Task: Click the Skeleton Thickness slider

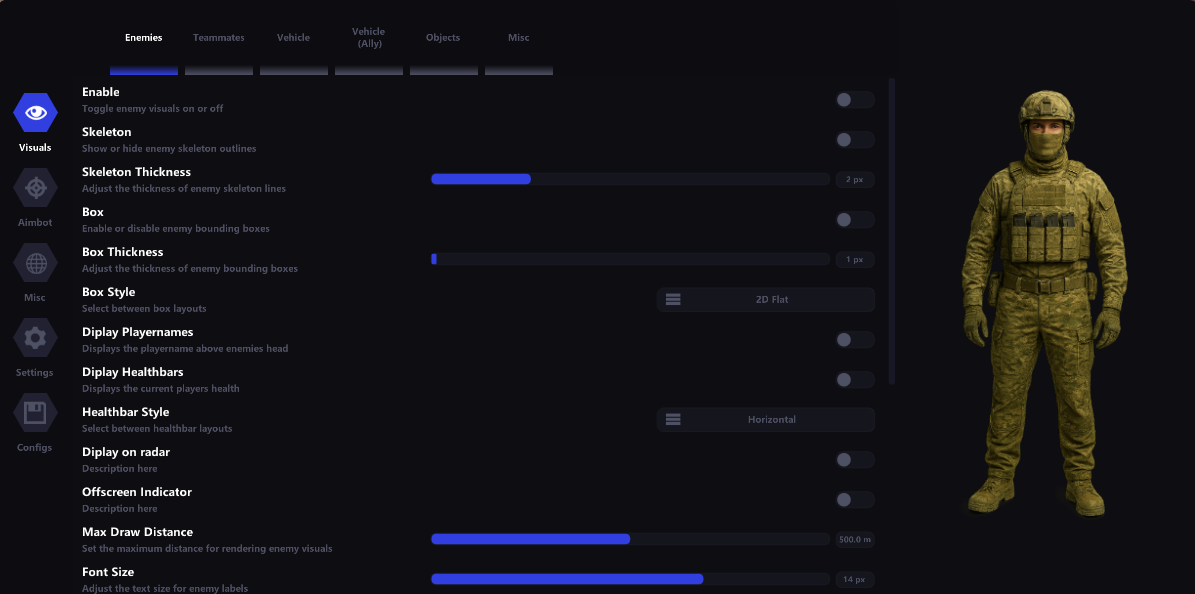Action: coord(630,179)
